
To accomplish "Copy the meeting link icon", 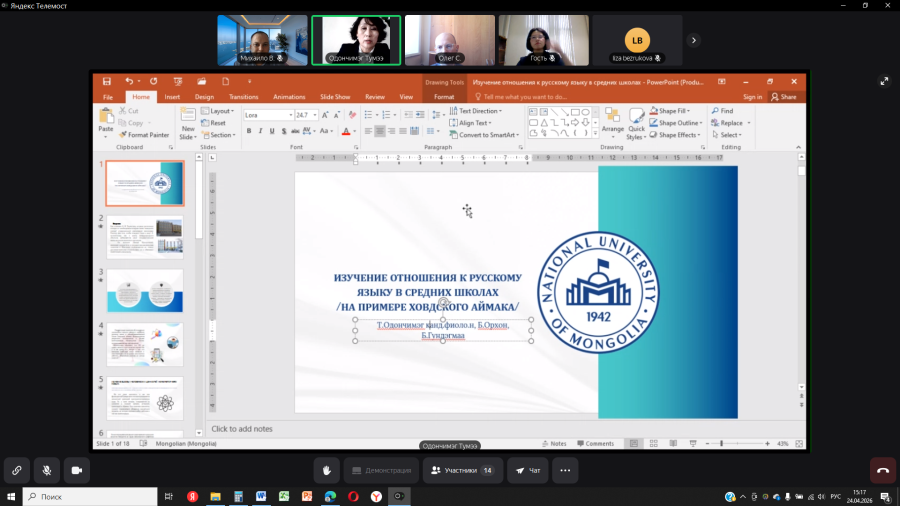I will coord(15,470).
